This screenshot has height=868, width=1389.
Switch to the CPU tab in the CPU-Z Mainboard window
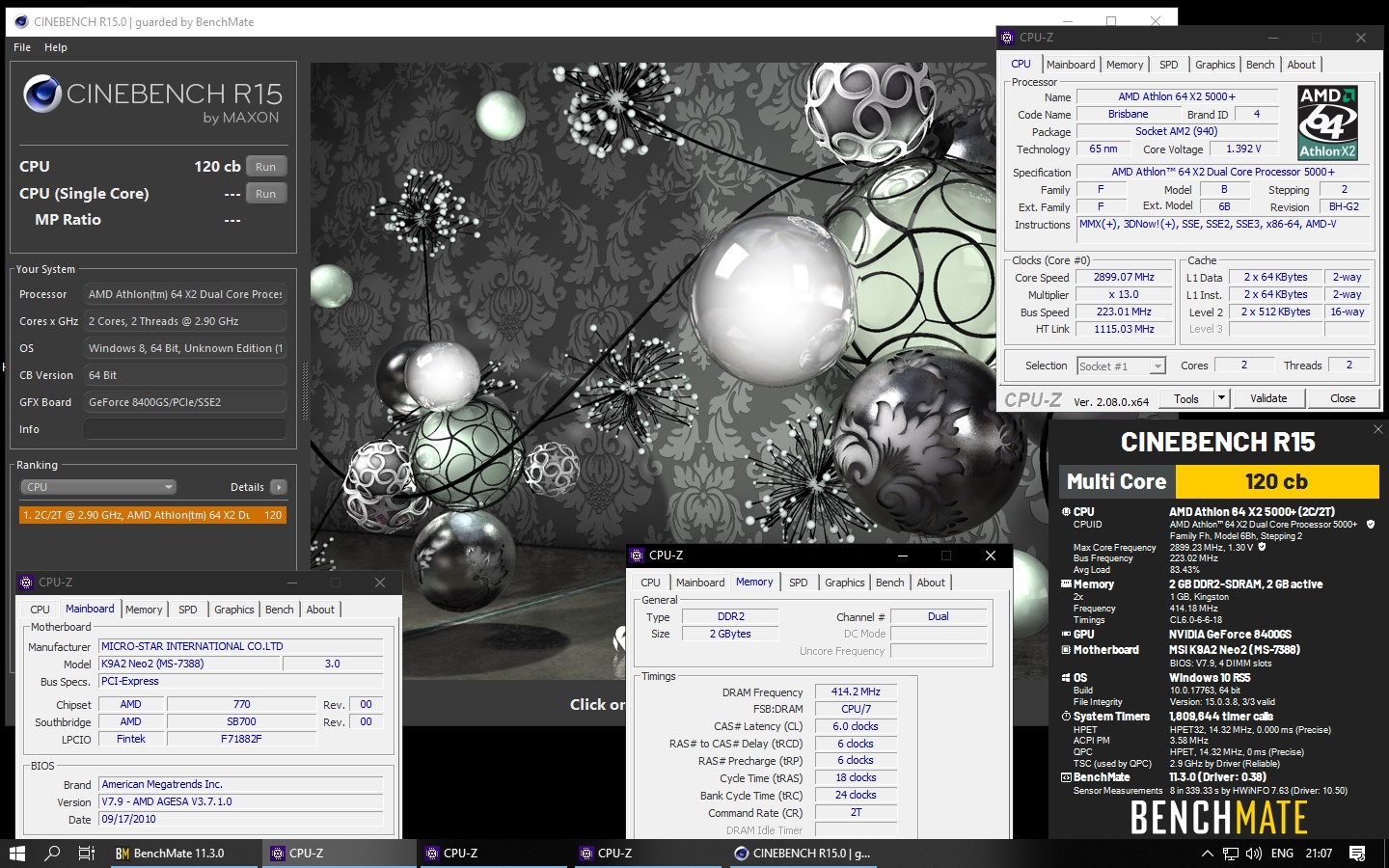[x=40, y=610]
